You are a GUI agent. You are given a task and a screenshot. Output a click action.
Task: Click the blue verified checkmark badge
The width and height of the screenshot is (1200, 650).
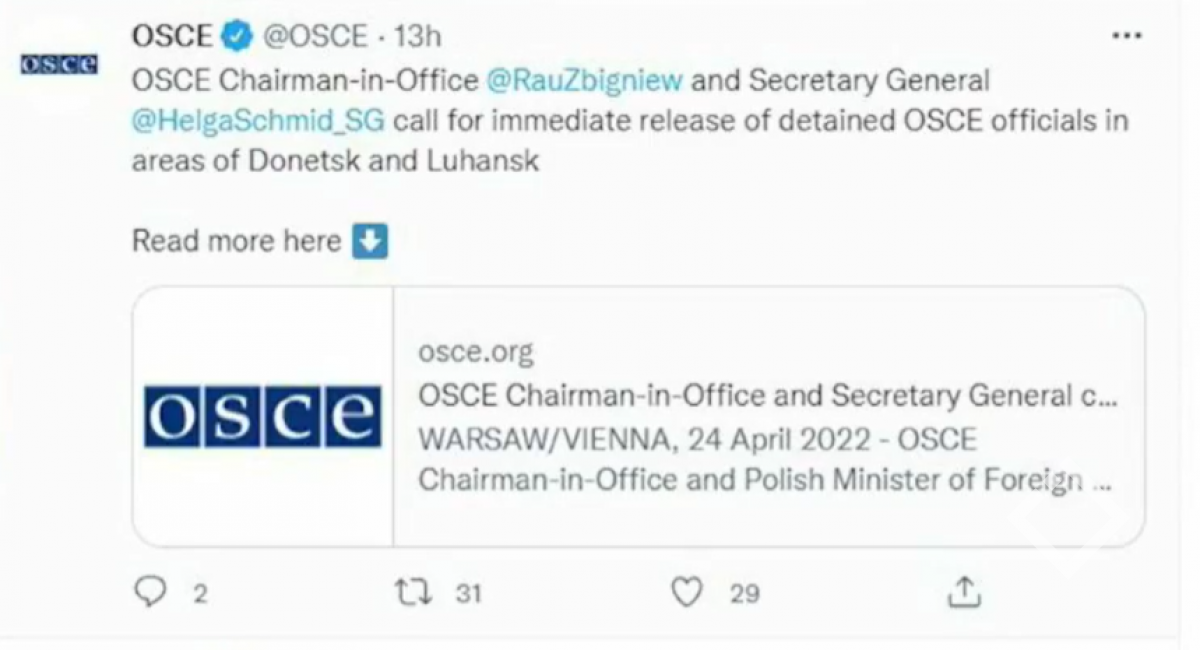[x=236, y=37]
